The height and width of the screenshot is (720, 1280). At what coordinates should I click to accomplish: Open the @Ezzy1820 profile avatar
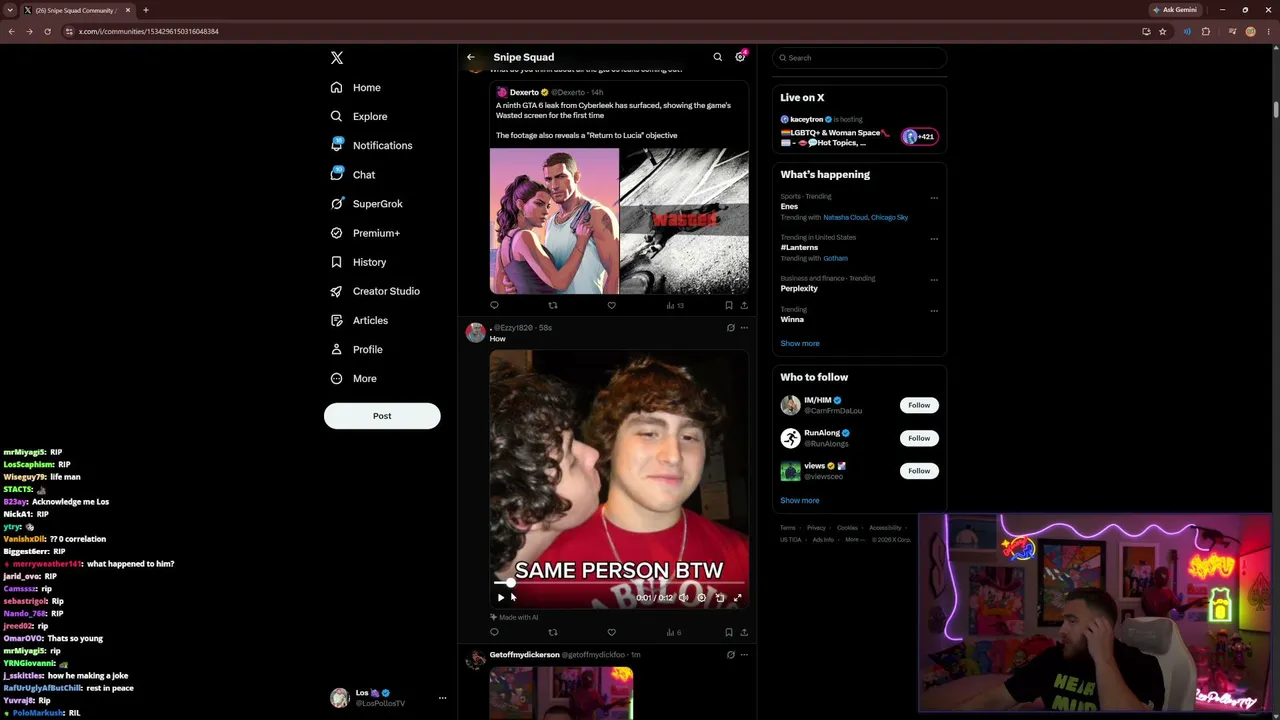475,333
